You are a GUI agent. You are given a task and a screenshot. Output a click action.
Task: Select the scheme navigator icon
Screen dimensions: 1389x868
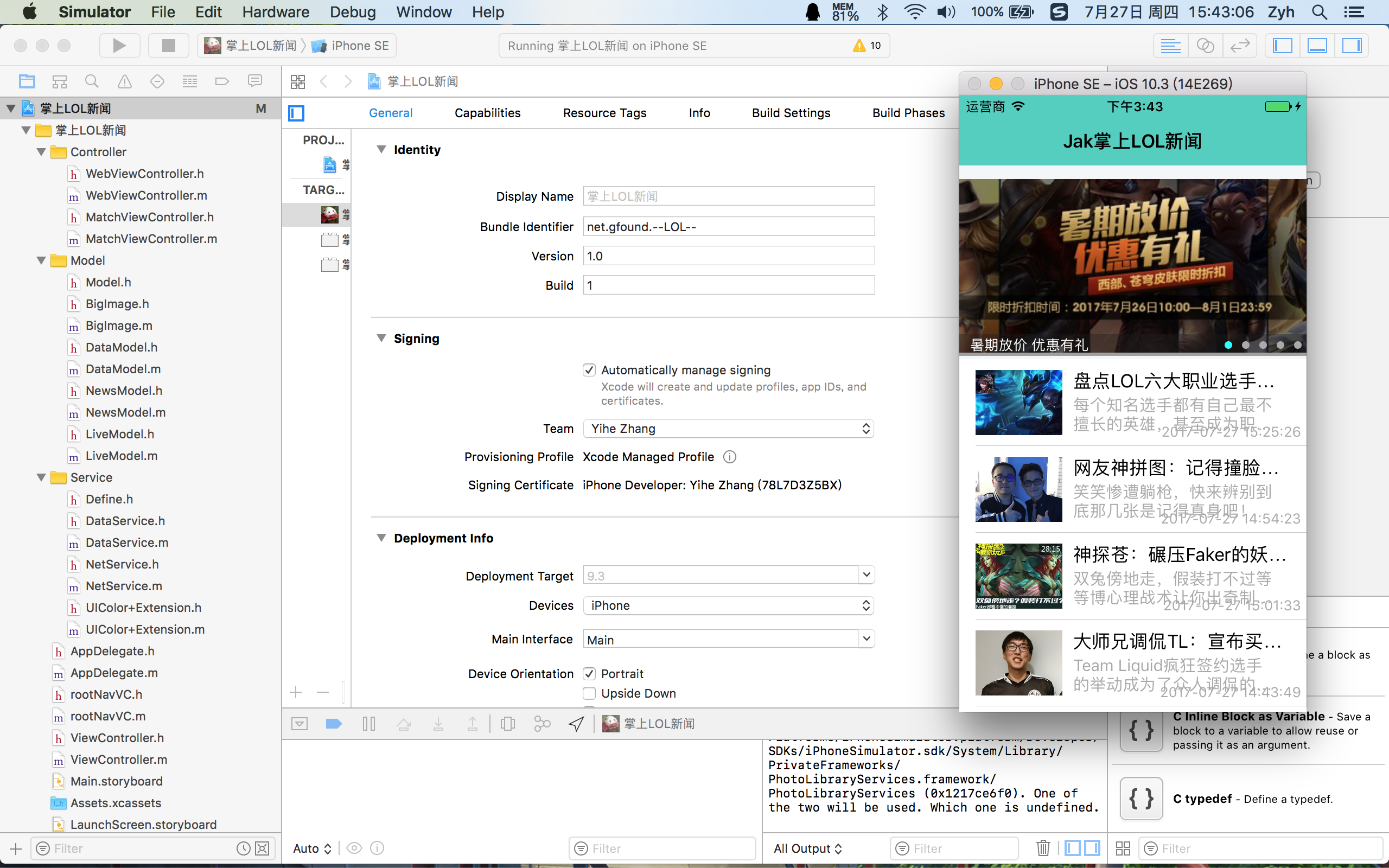point(57,82)
